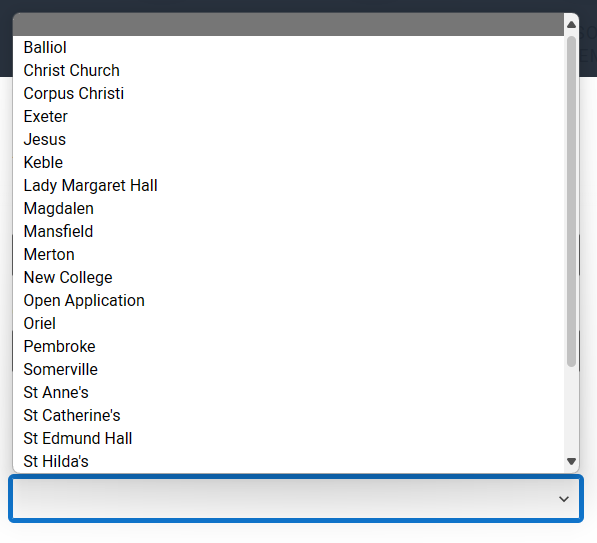The height and width of the screenshot is (543, 597).
Task: Select St Hilda's option
Action: click(x=288, y=462)
